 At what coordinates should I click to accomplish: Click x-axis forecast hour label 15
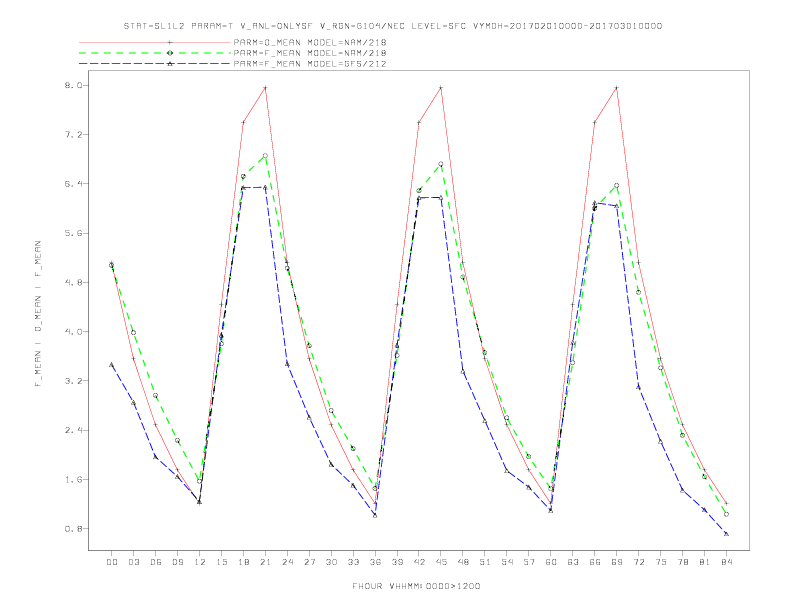click(x=221, y=562)
